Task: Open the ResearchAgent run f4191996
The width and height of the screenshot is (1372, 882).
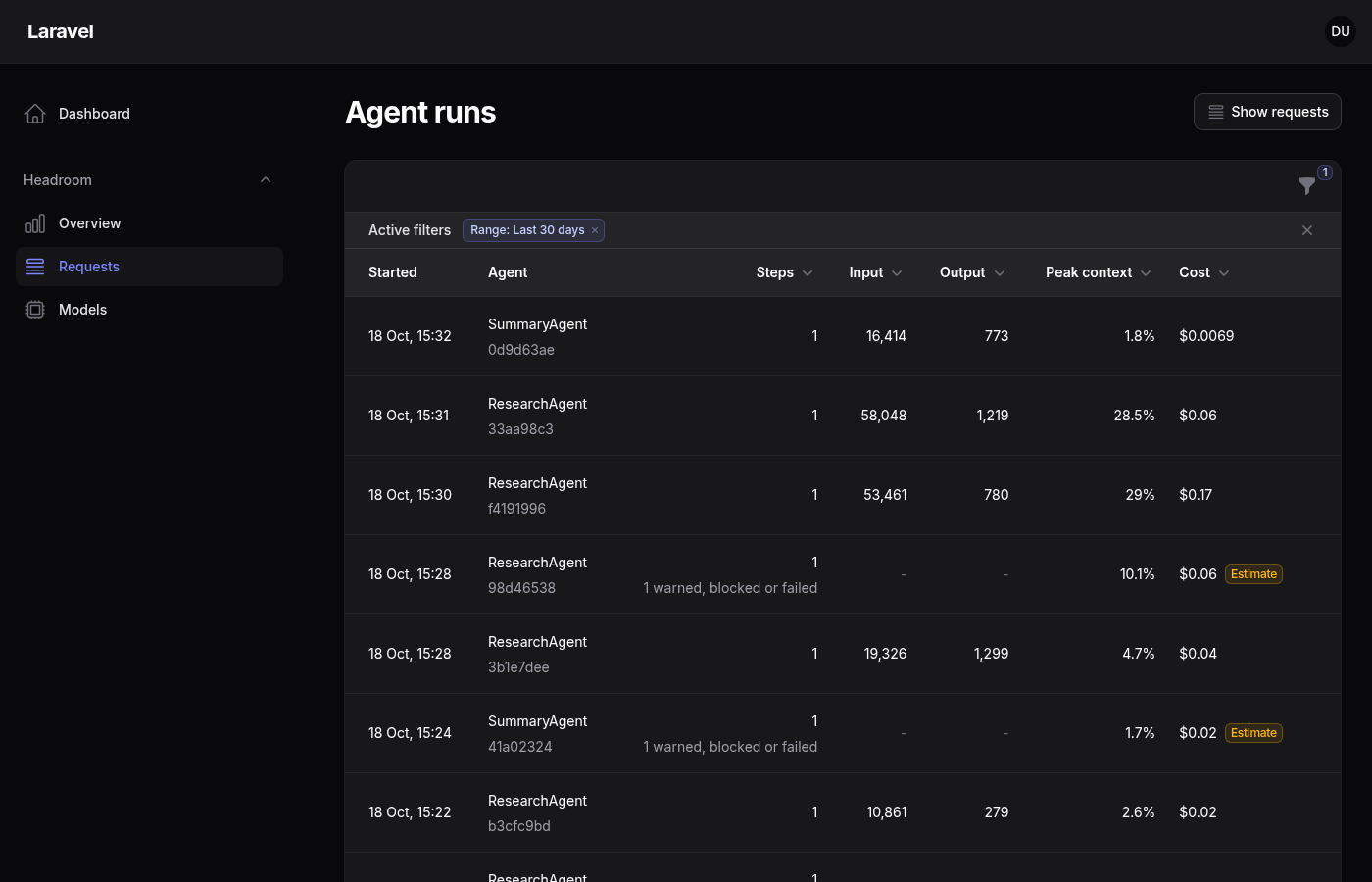Action: (843, 495)
